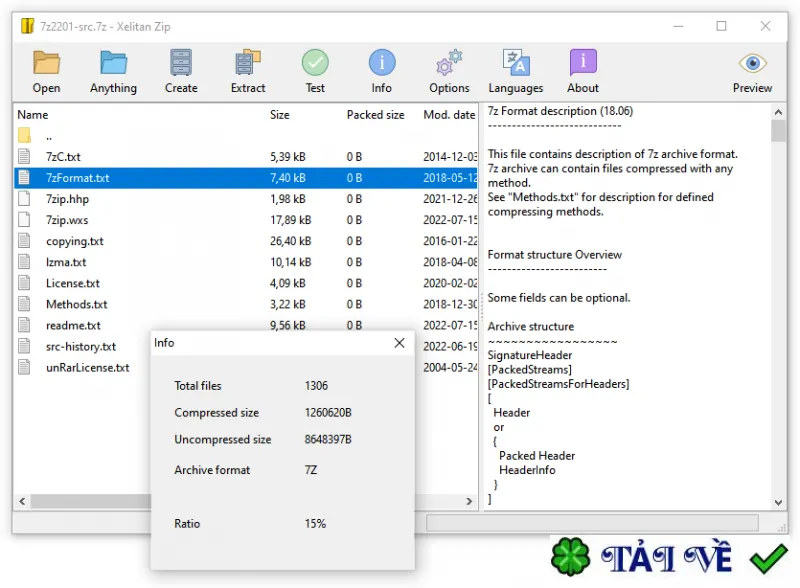
Task: Click the file list scroll right arrow
Action: (469, 502)
